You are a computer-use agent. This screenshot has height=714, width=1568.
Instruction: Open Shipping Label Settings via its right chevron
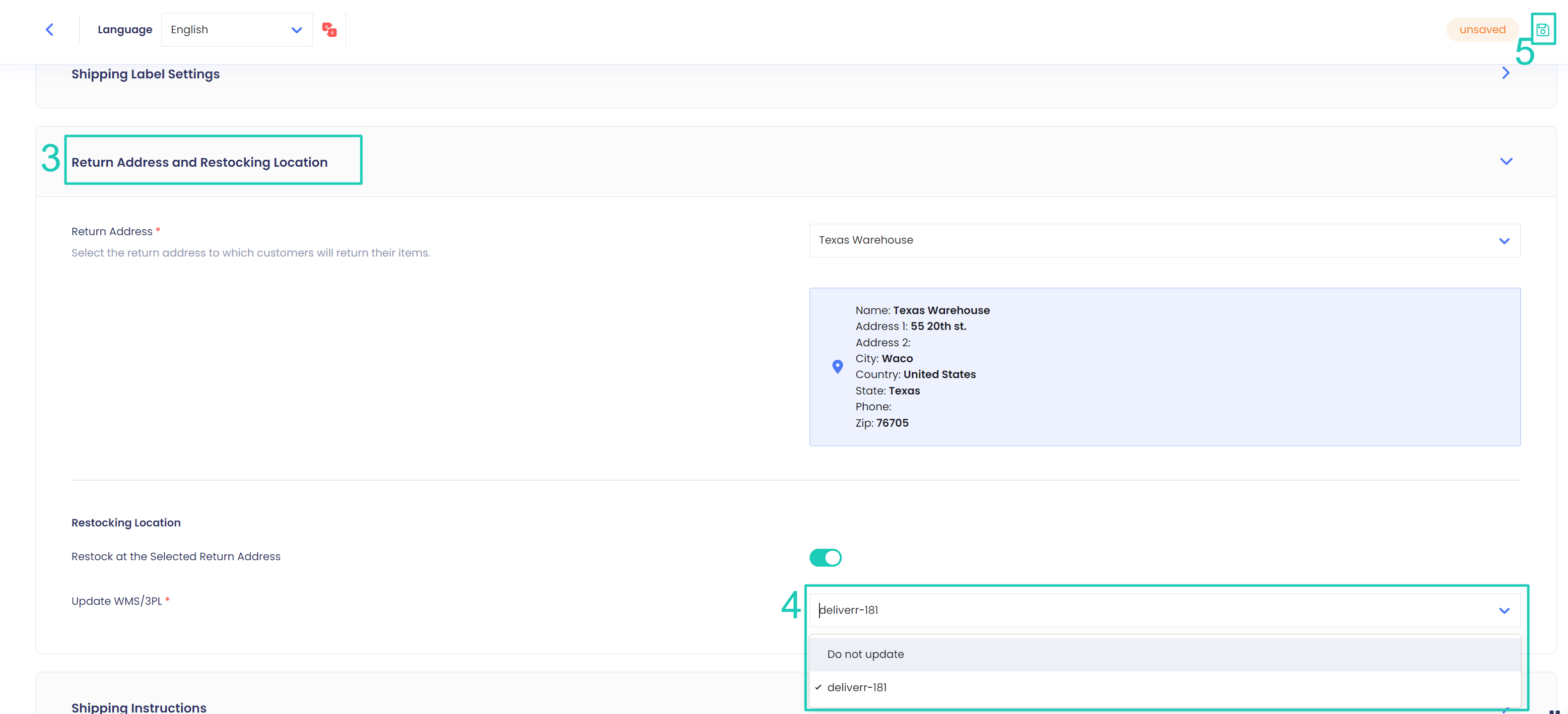[x=1505, y=73]
